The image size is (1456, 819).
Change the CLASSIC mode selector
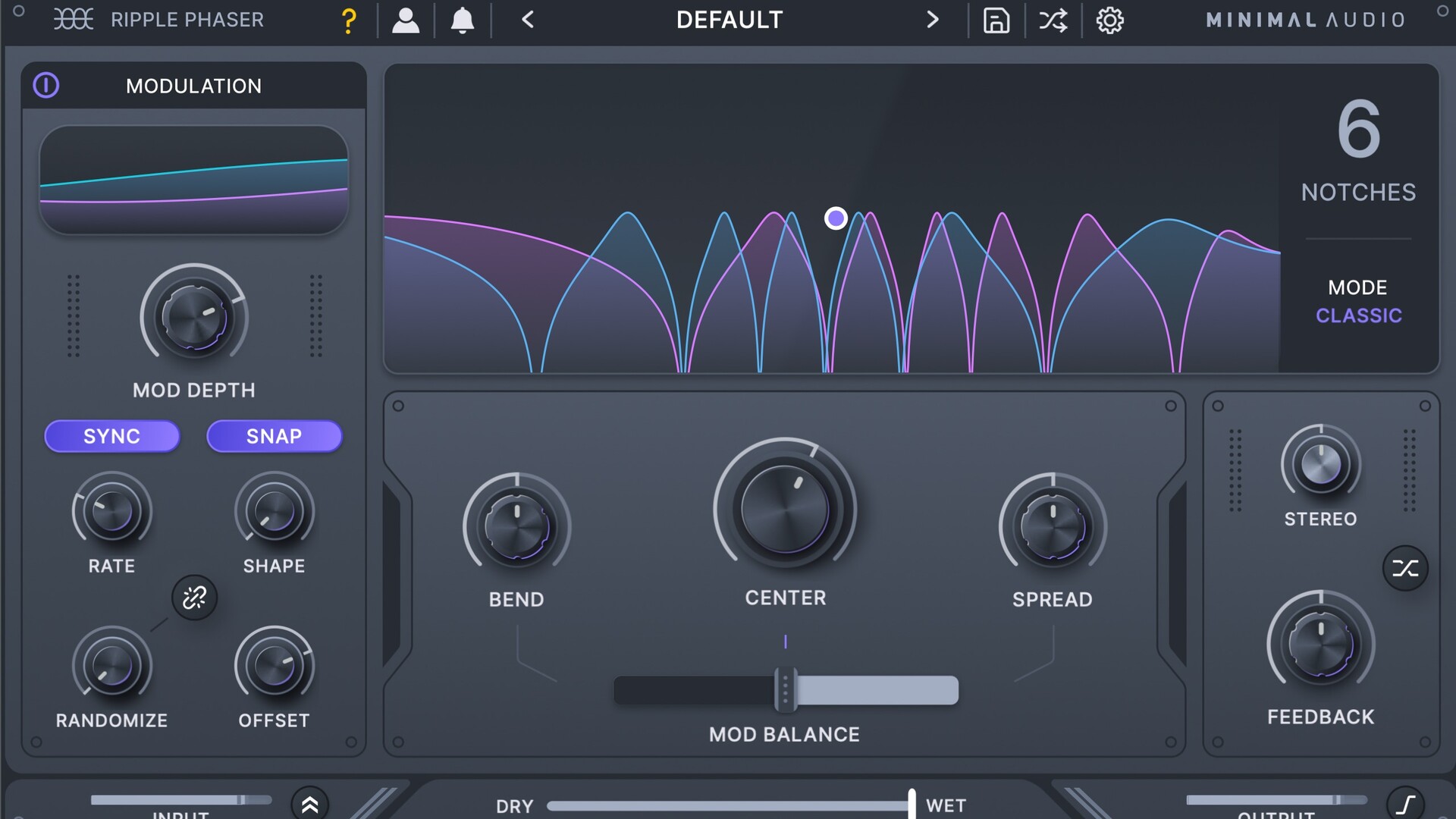pos(1358,315)
